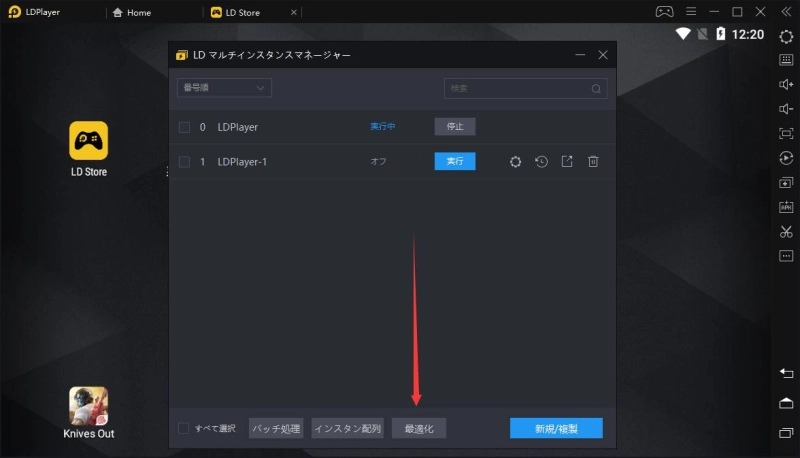Image resolution: width=800 pixels, height=458 pixels.
Task: Check the LDPlayer-1 instance checkbox
Action: [x=184, y=162]
